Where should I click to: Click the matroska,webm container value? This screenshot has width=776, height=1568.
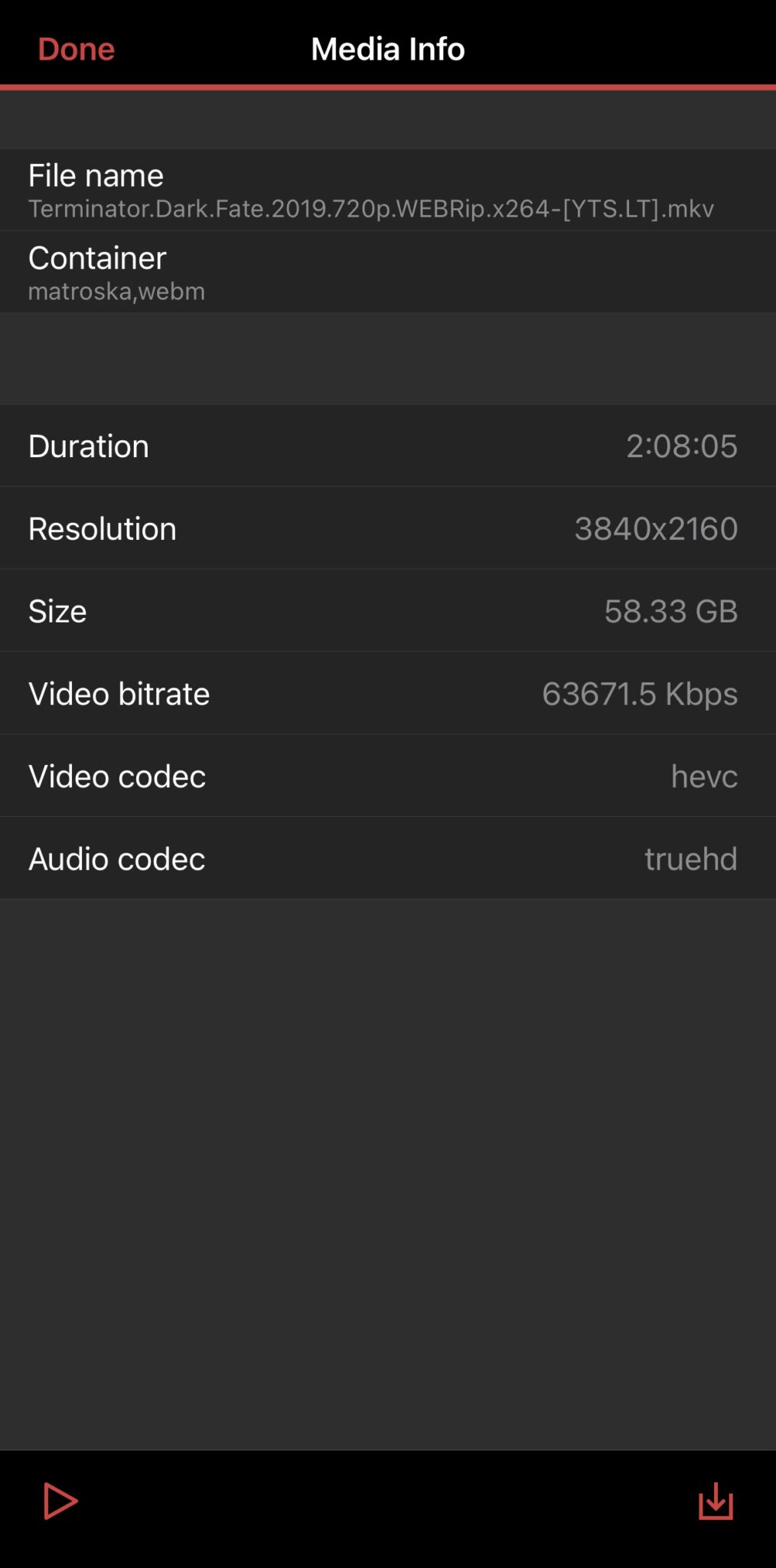(116, 292)
